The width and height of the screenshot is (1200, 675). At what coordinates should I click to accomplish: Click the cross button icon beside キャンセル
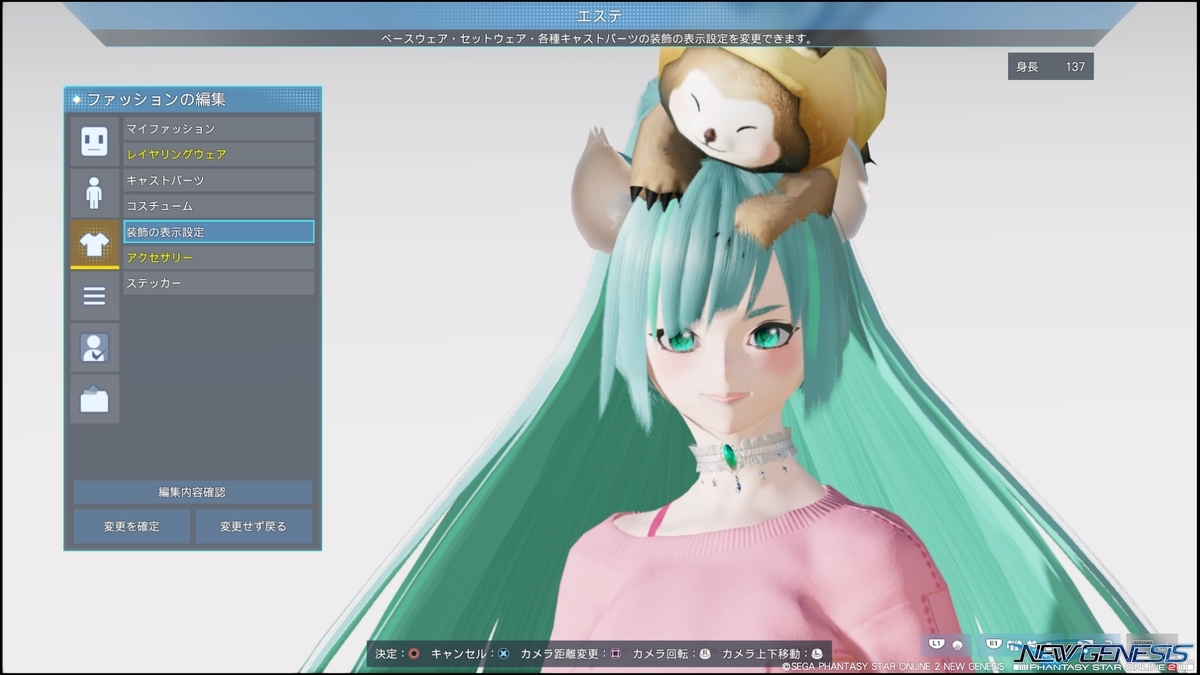point(503,654)
